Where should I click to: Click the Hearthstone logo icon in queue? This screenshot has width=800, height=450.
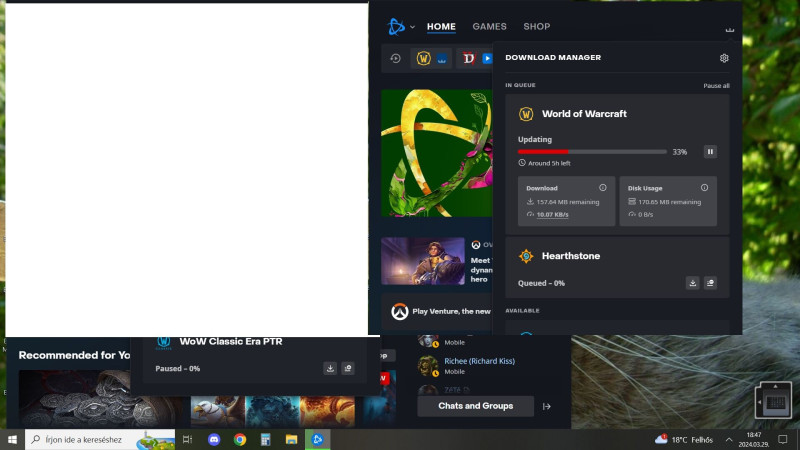point(526,256)
